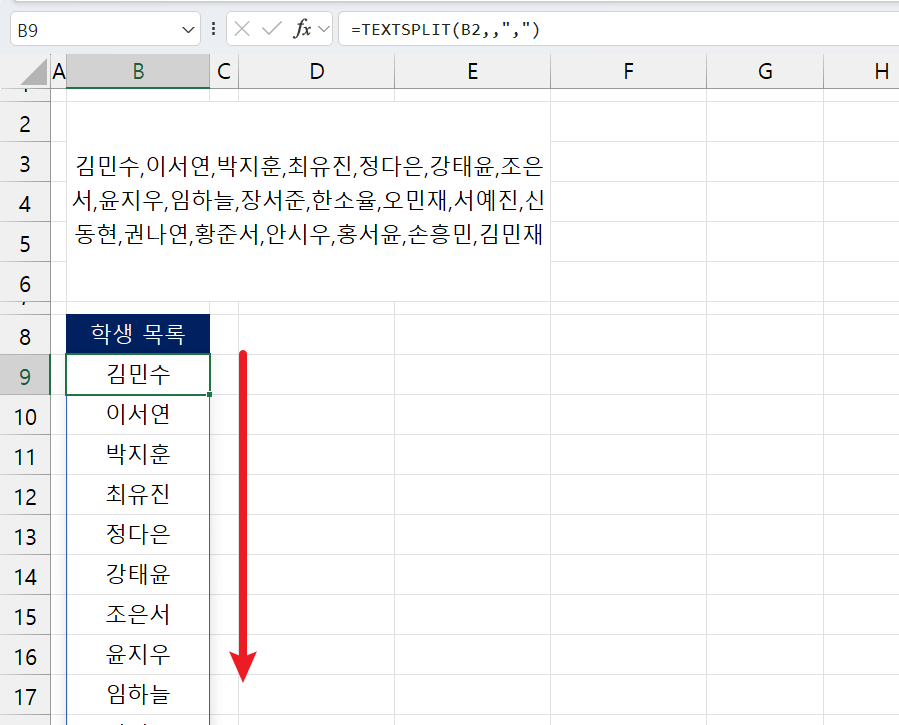Select row 8 header
Image resolution: width=899 pixels, height=725 pixels.
click(25, 335)
